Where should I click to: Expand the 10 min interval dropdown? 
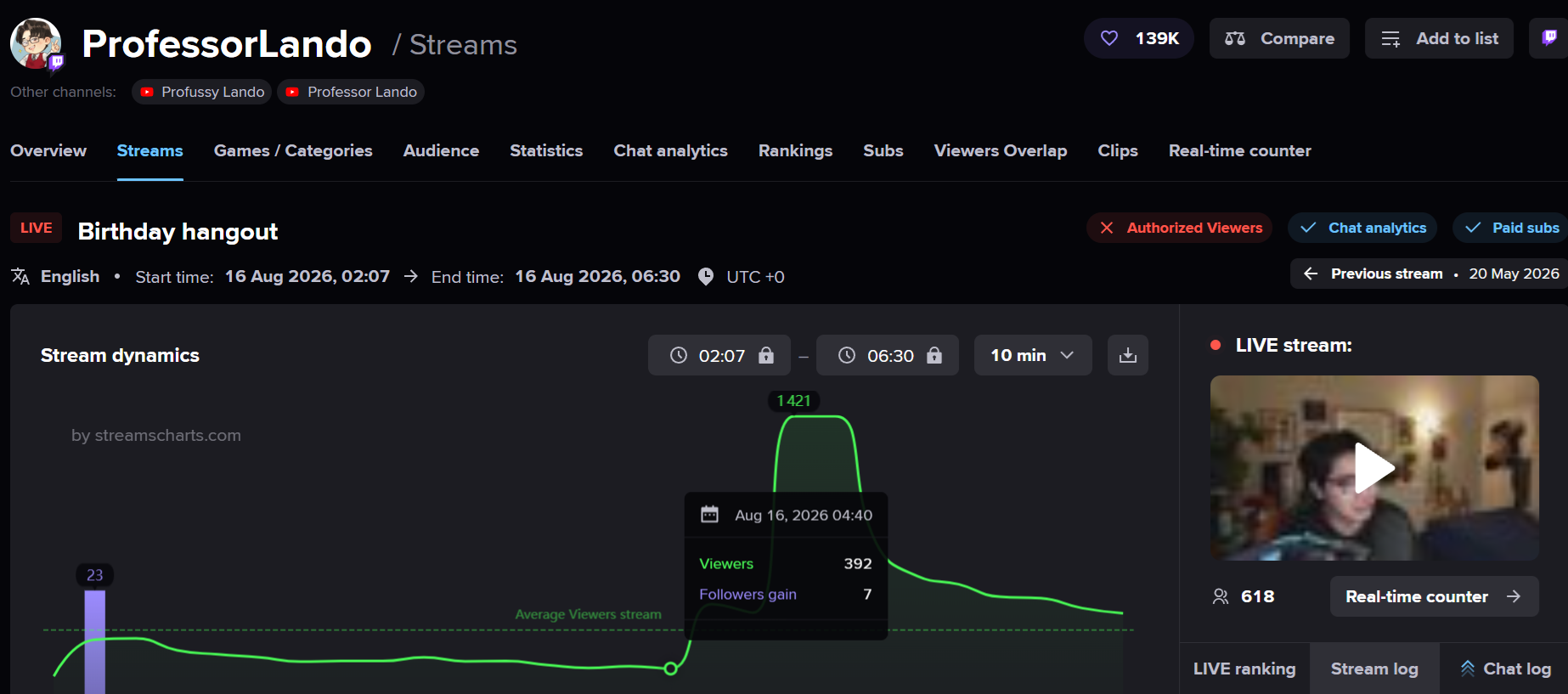[1033, 355]
